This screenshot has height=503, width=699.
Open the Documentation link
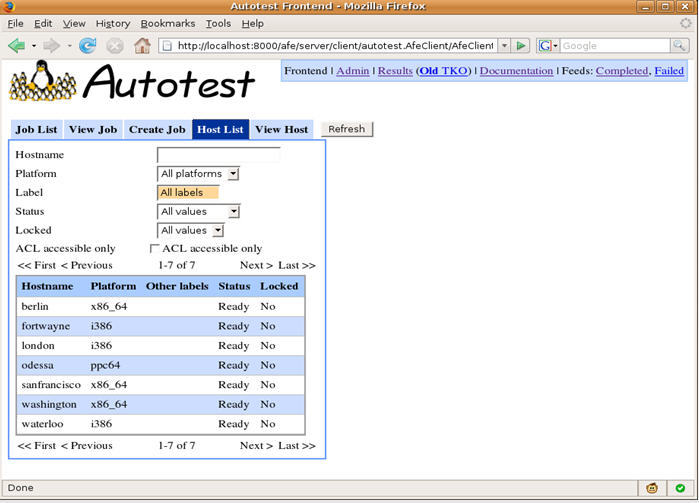click(516, 71)
